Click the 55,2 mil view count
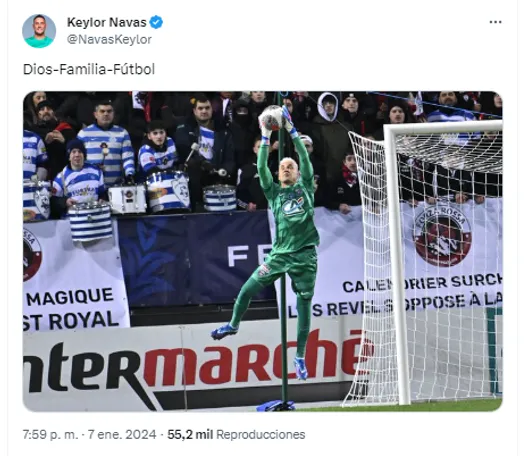 click(190, 434)
